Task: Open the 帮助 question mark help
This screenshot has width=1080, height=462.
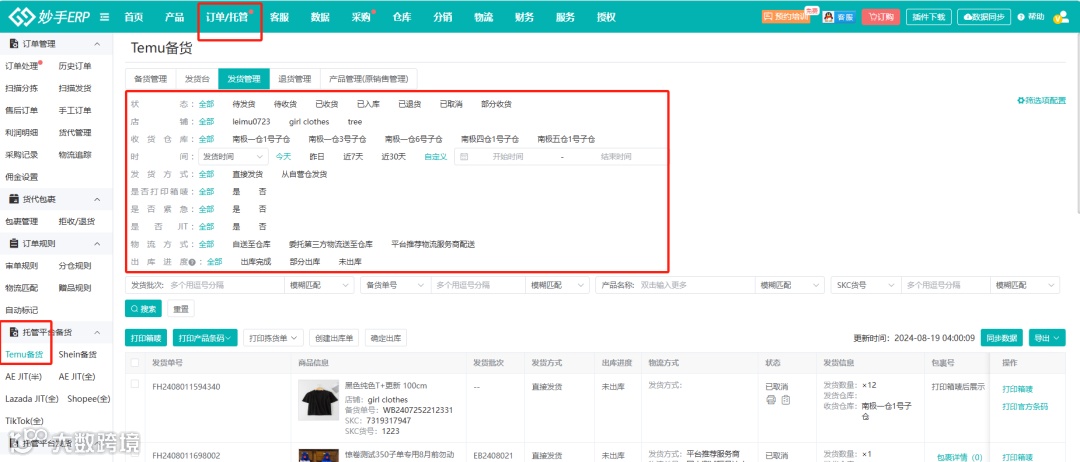Action: point(1032,17)
